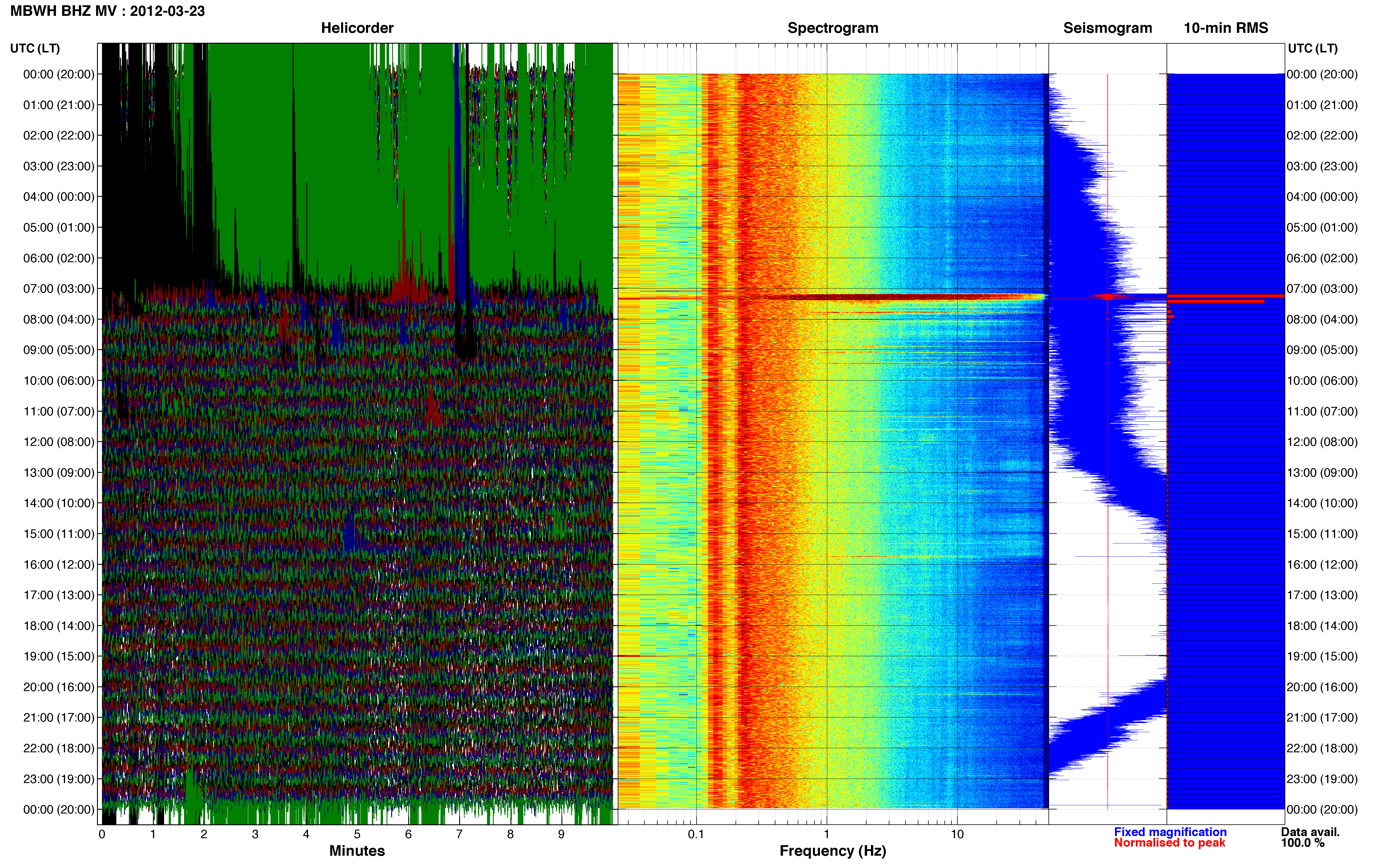Click the 'Data avail.' label
This screenshot has height=868, width=1389.
coord(1310,832)
